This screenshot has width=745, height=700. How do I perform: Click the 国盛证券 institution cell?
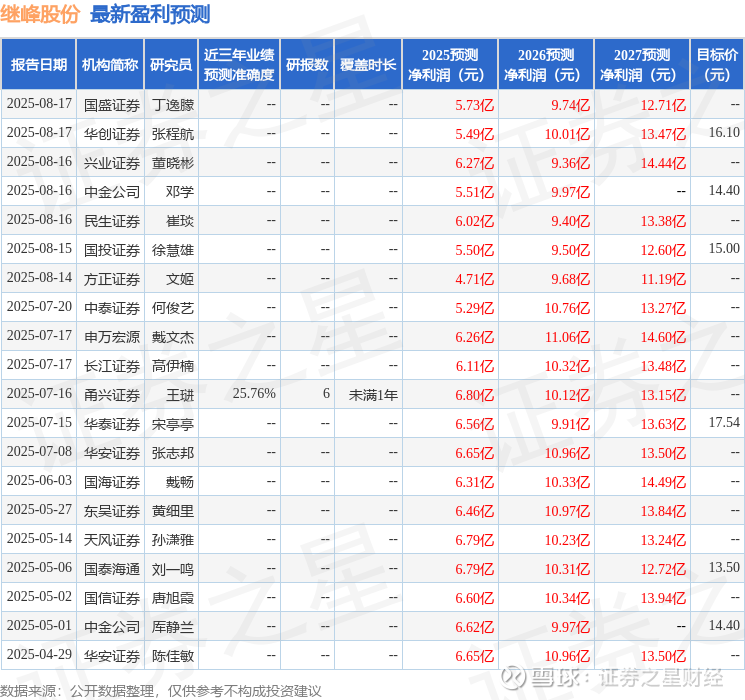click(112, 105)
